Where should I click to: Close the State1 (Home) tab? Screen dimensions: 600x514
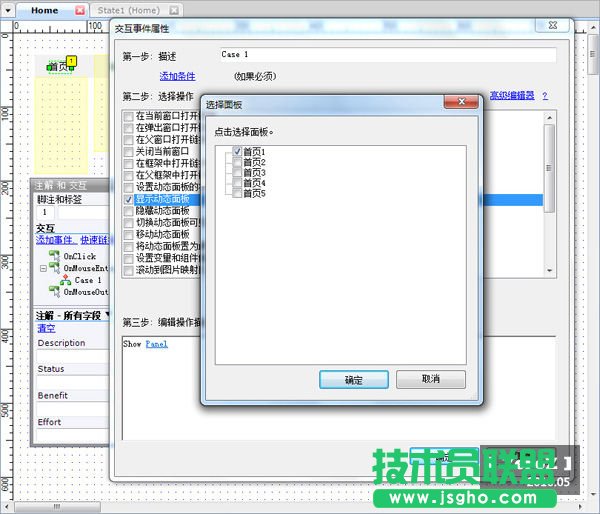click(x=174, y=10)
